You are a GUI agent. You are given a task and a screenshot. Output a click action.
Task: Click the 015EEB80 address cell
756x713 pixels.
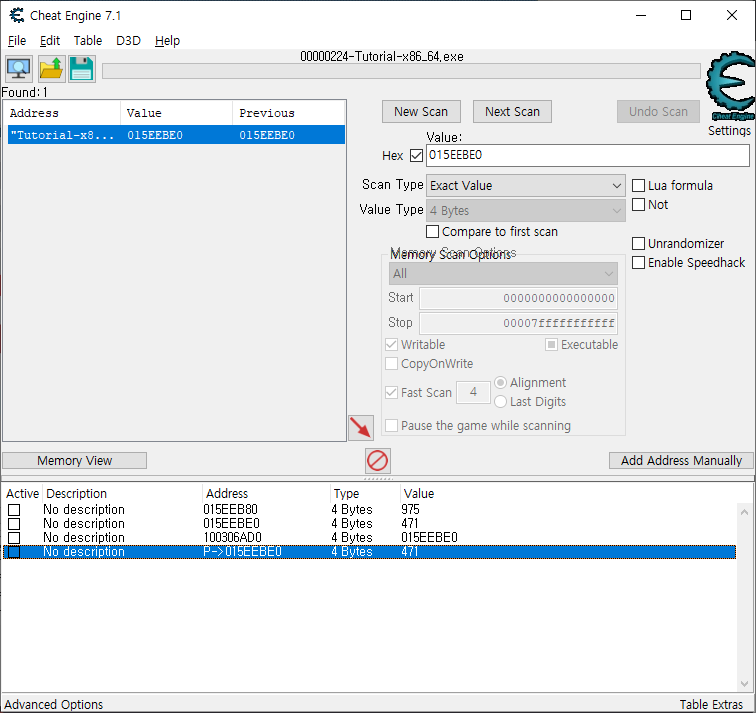click(x=230, y=510)
